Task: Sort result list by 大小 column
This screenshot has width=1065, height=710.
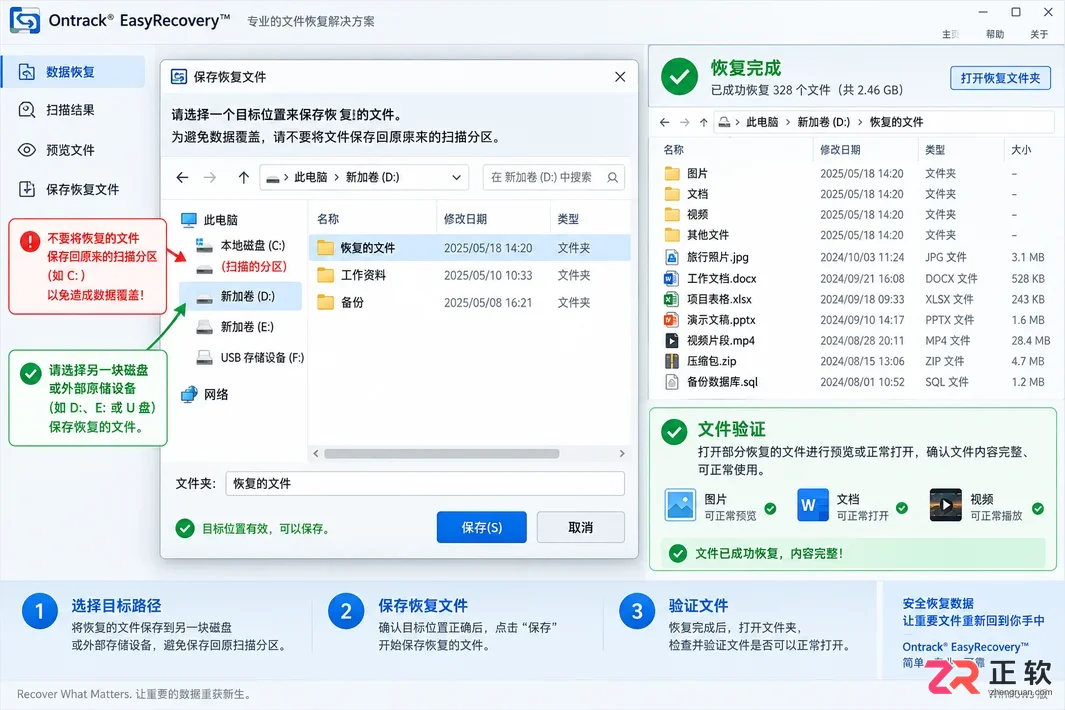Action: point(1021,149)
